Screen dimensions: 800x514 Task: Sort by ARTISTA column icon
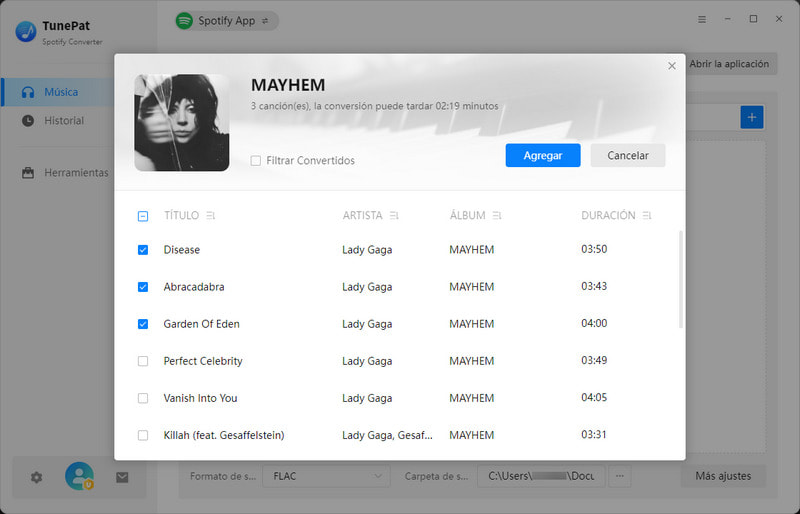coord(394,216)
